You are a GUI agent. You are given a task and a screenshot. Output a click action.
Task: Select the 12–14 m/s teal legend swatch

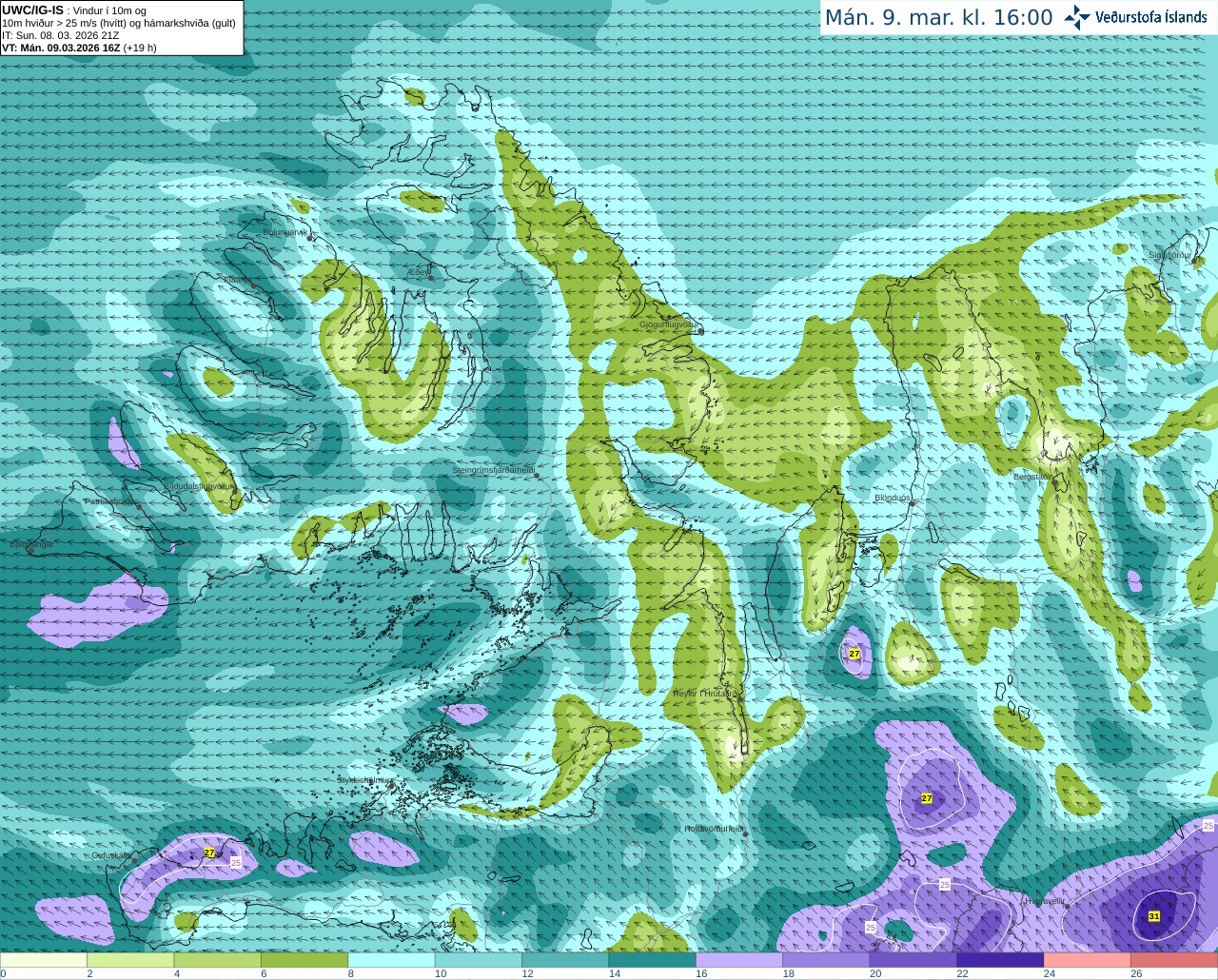coord(565,960)
